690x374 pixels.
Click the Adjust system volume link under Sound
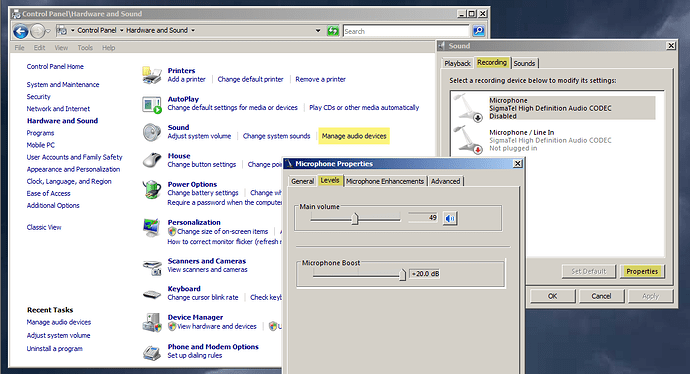199,136
